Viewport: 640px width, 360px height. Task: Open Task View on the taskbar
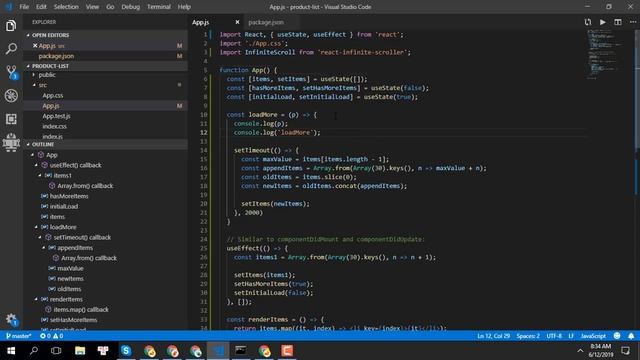(x=56, y=351)
